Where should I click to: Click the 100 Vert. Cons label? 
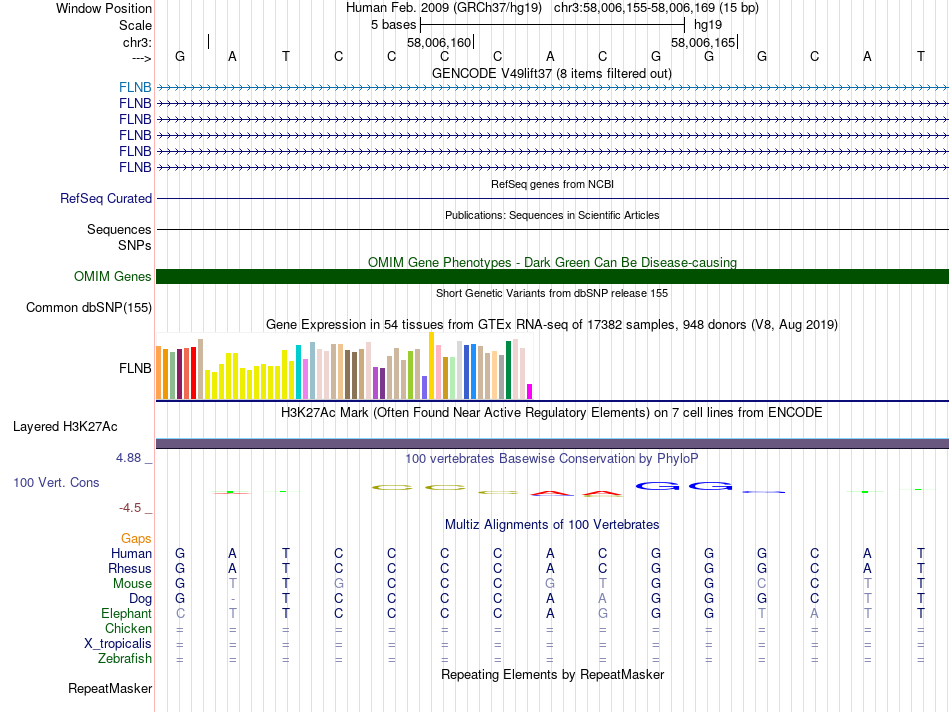(x=56, y=482)
